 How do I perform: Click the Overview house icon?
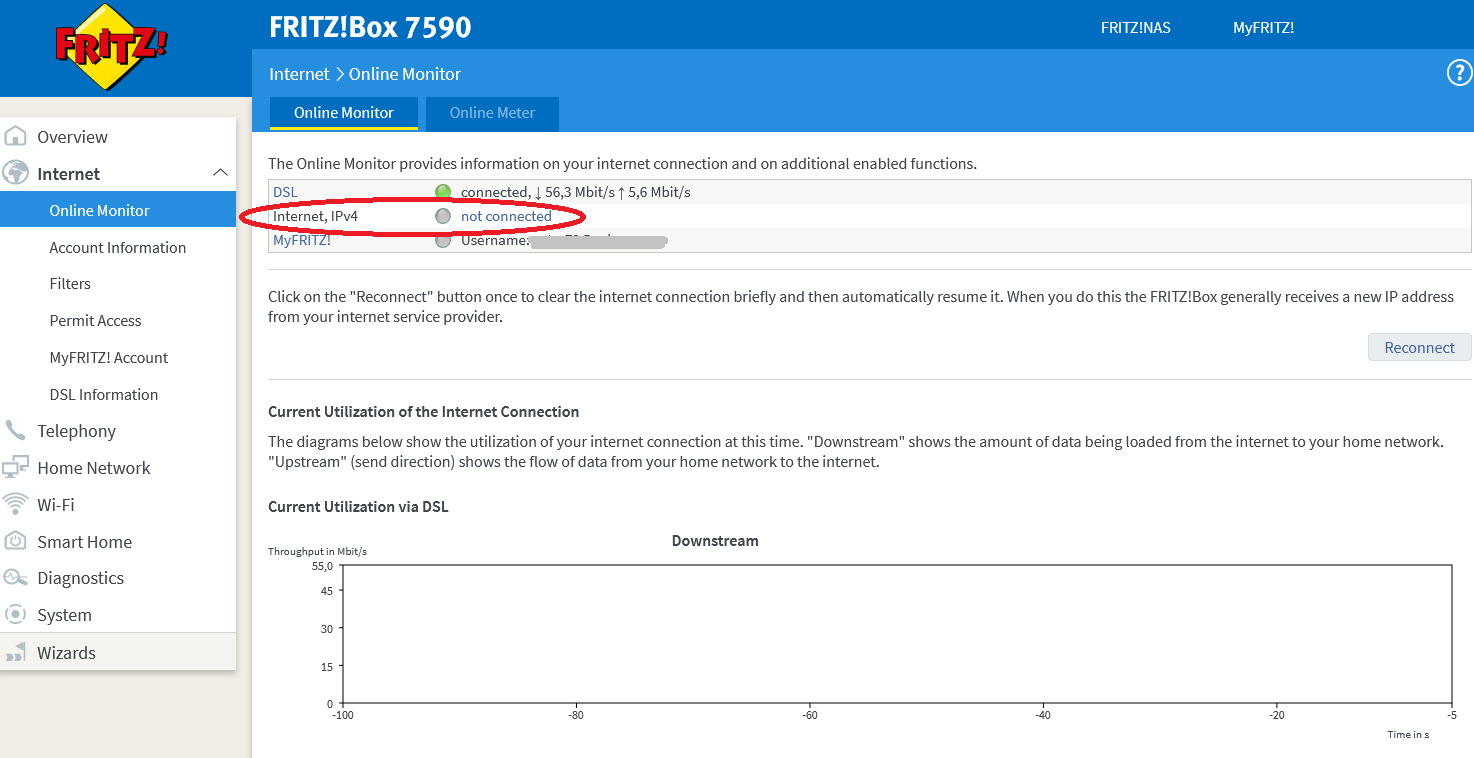(x=15, y=136)
